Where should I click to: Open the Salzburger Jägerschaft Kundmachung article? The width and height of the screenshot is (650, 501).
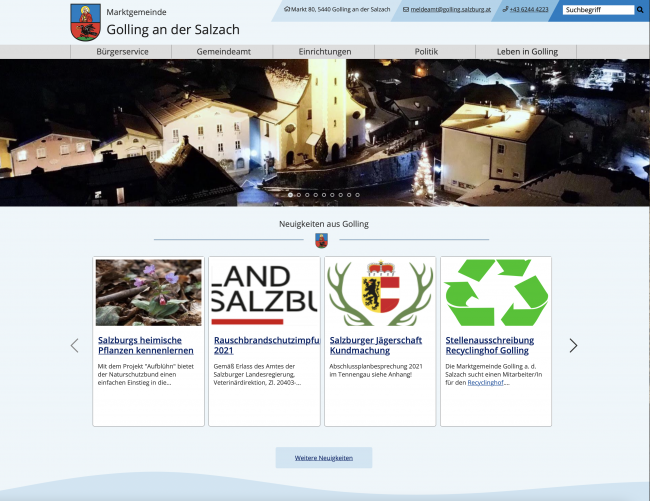(x=376, y=345)
